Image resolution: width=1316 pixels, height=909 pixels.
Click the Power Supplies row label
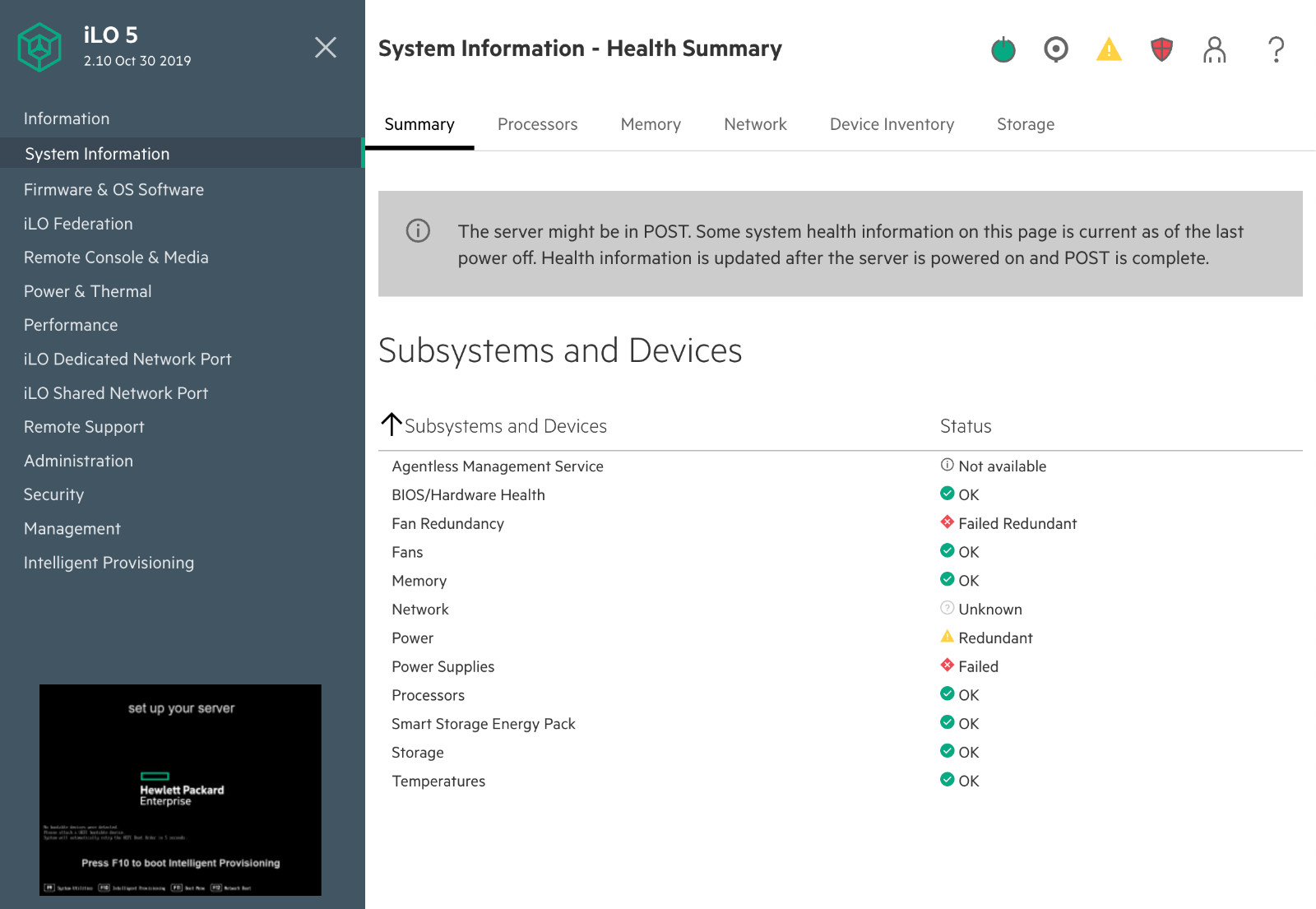coord(443,667)
